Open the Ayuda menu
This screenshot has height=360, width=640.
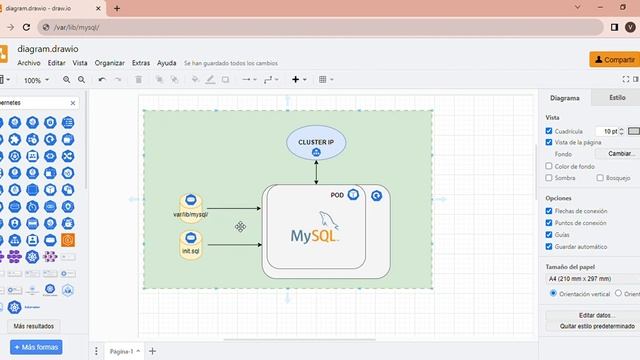(167, 63)
